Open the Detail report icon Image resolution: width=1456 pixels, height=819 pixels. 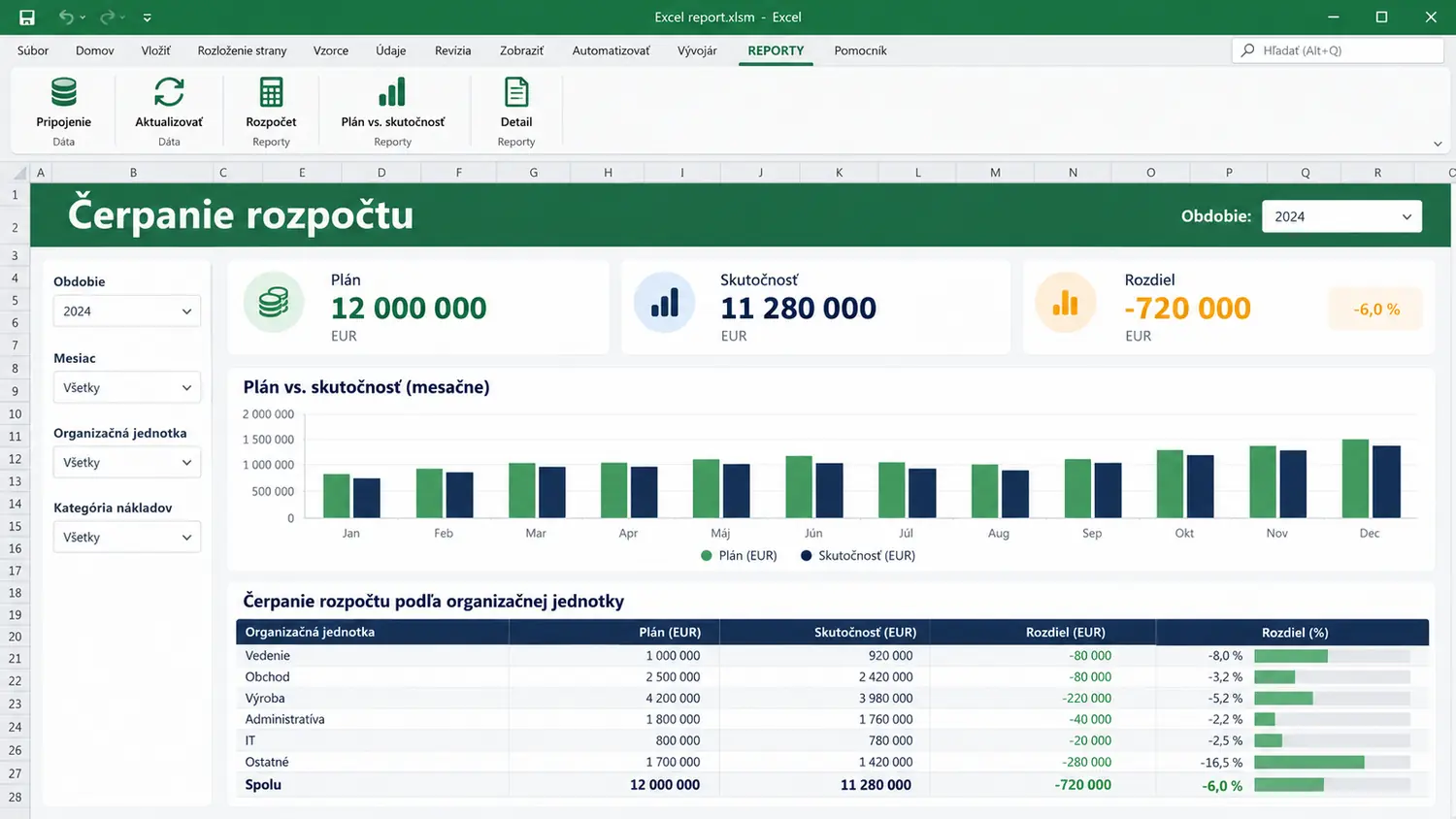point(516,92)
